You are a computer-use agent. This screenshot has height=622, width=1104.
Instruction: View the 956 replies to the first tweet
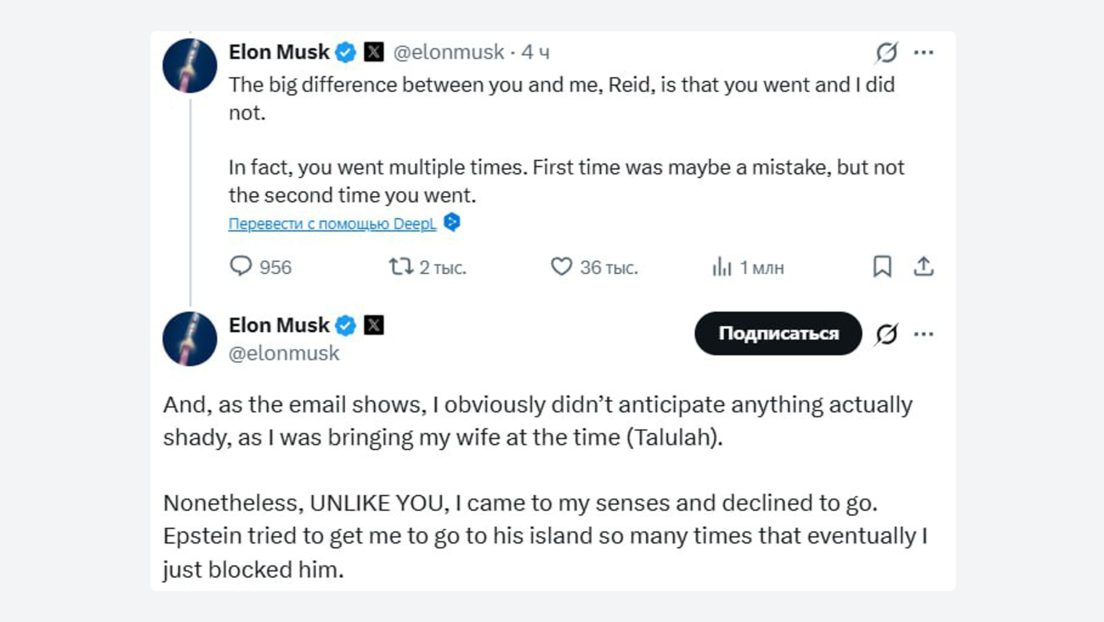[260, 267]
